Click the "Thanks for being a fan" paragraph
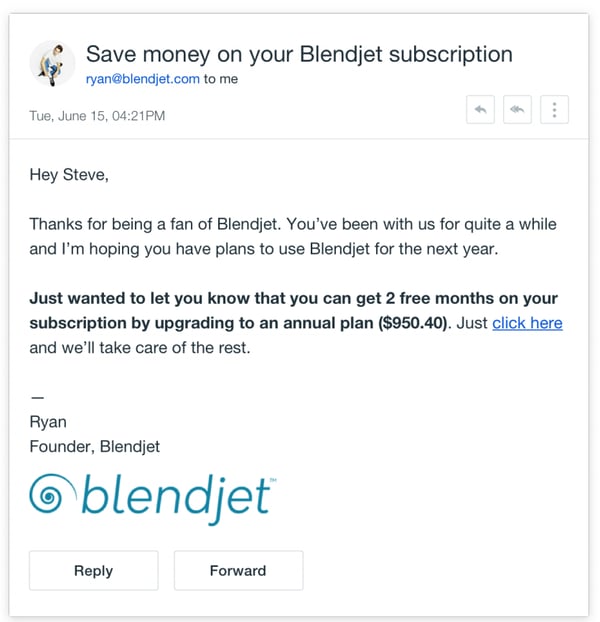 (293, 236)
